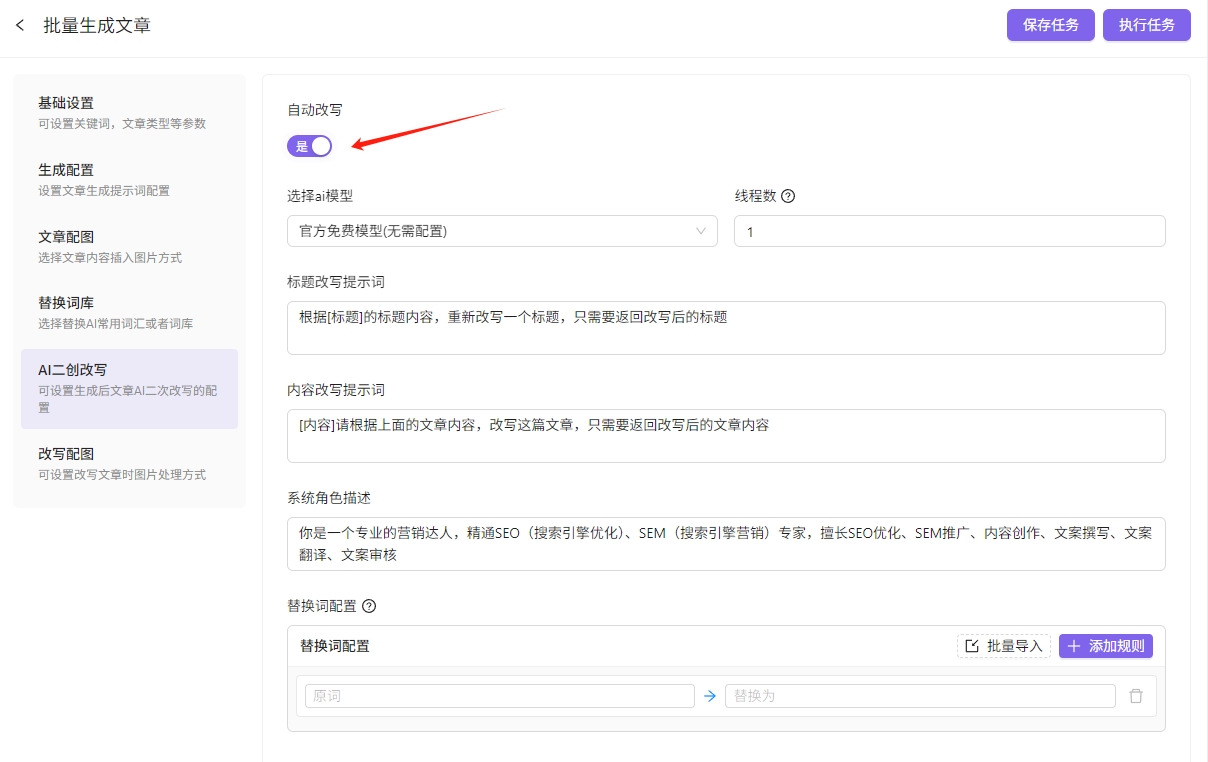Select the 替换词库 section
Image resolution: width=1208 pixels, height=762 pixels.
coord(129,312)
